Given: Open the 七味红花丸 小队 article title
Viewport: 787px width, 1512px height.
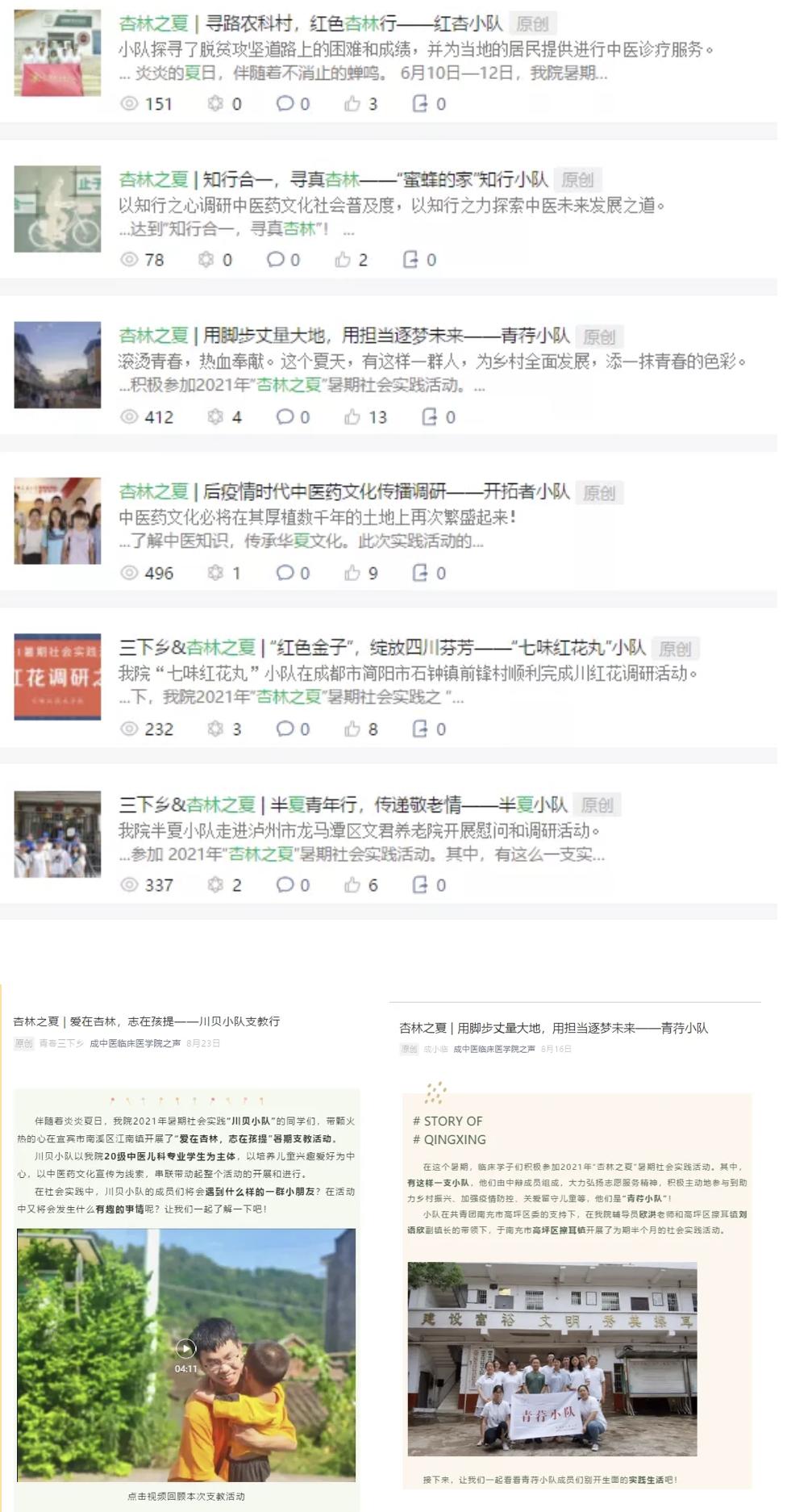Looking at the screenshot, I should [x=382, y=647].
